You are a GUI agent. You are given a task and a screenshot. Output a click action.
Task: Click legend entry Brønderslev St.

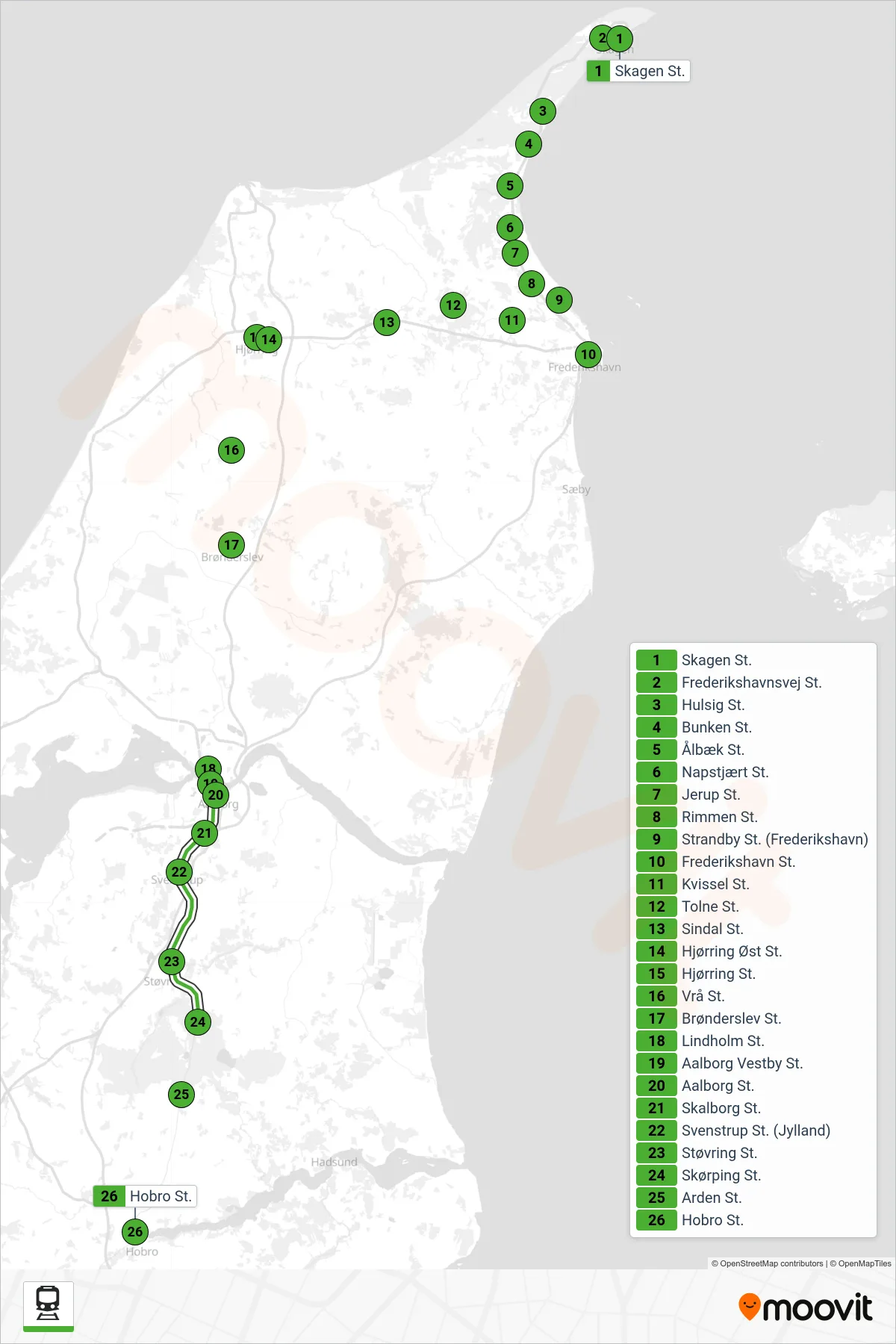753,1018
